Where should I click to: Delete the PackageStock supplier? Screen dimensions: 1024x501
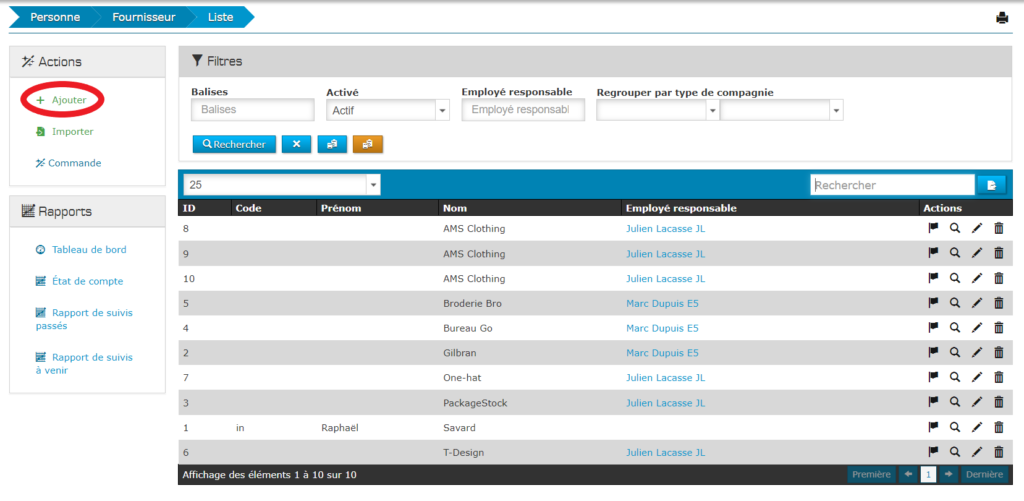pyautogui.click(x=998, y=402)
